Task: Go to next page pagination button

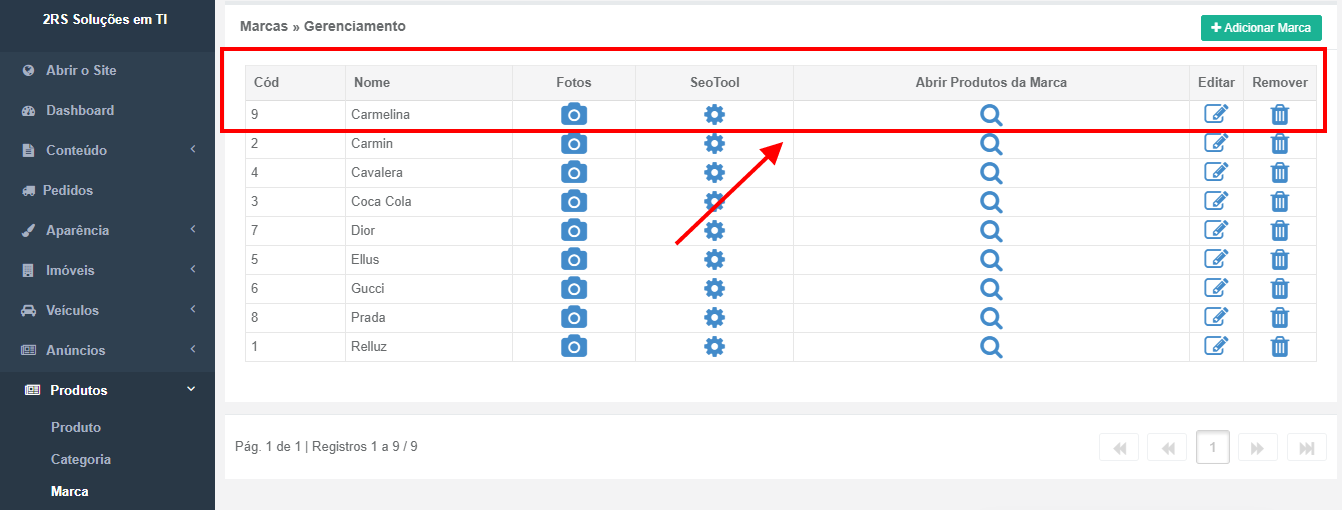Action: [x=1258, y=448]
